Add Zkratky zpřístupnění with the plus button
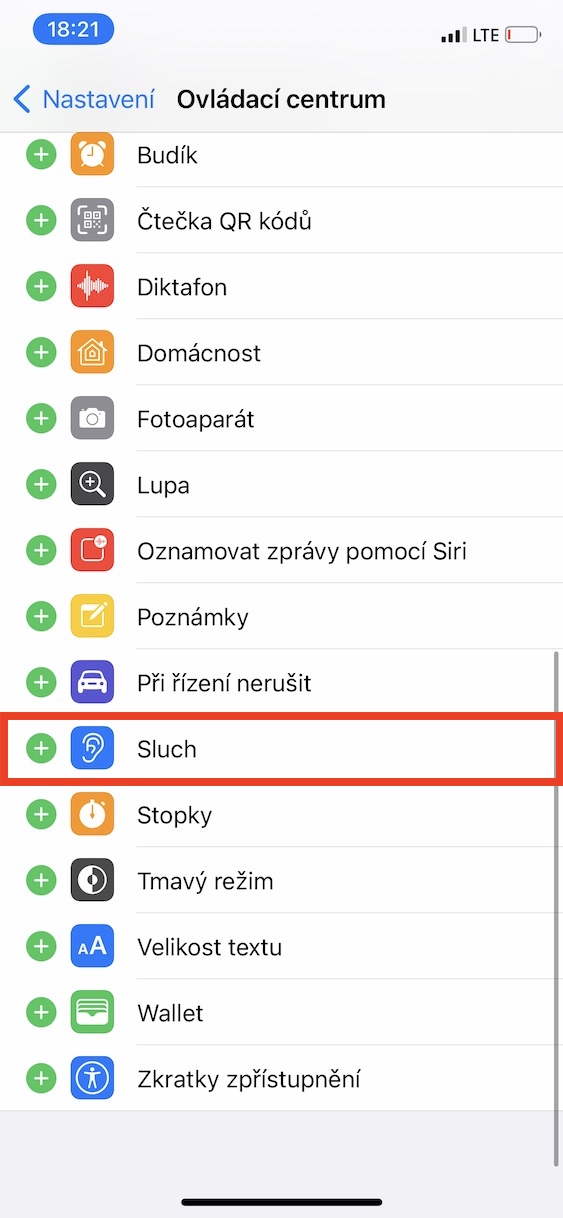 (x=40, y=1079)
